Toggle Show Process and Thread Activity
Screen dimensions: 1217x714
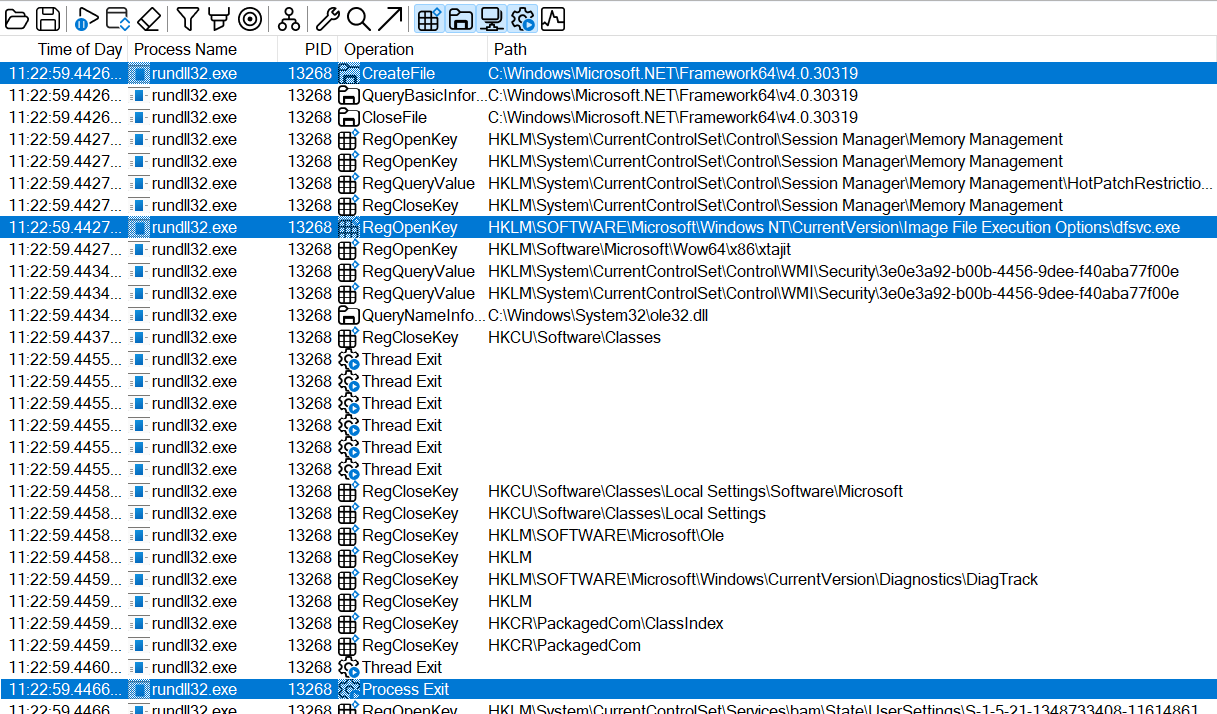coord(522,18)
